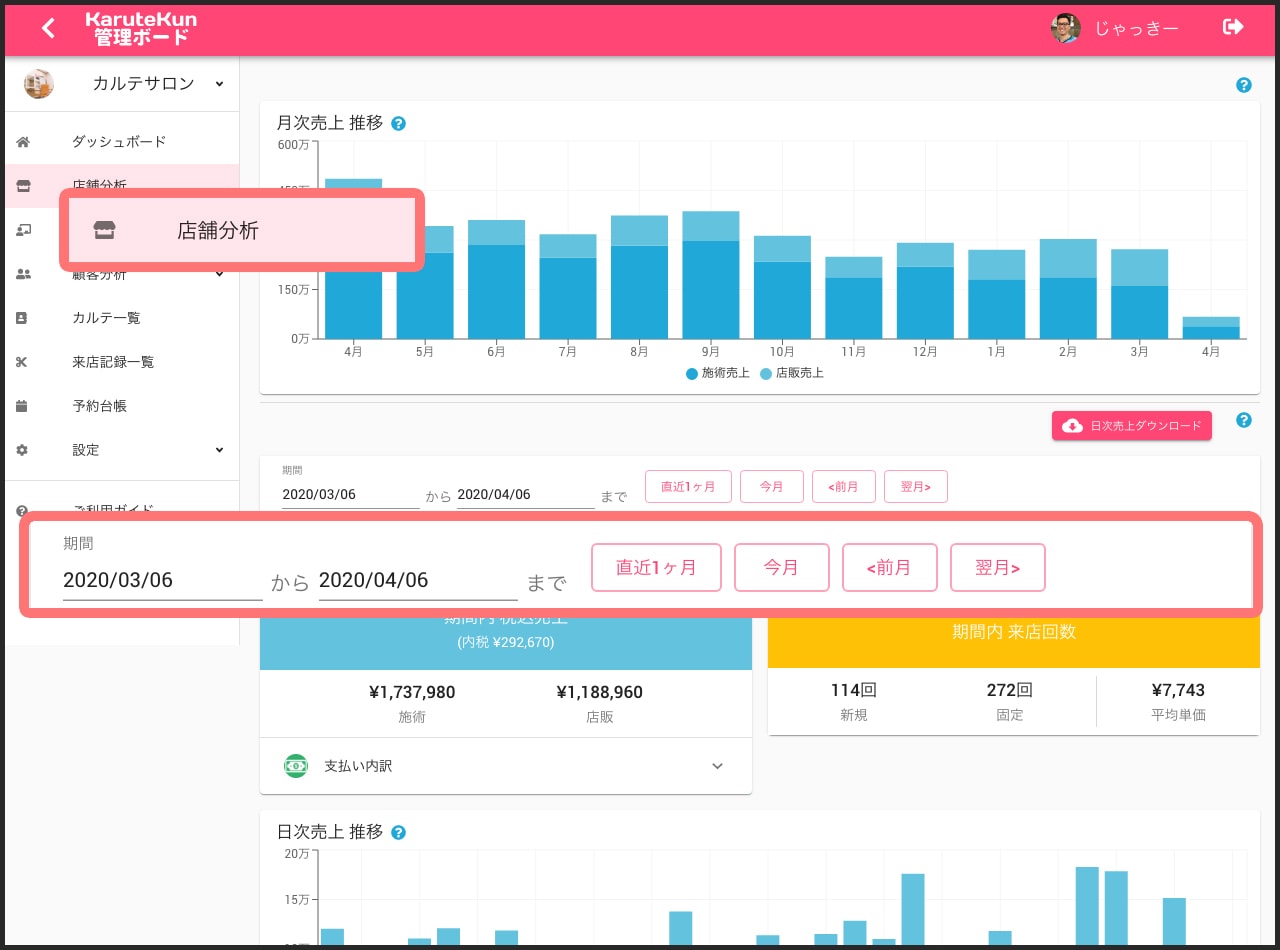The height and width of the screenshot is (950, 1280).
Task: Click the help icon beside 日次売上 推移
Action: coord(398,833)
